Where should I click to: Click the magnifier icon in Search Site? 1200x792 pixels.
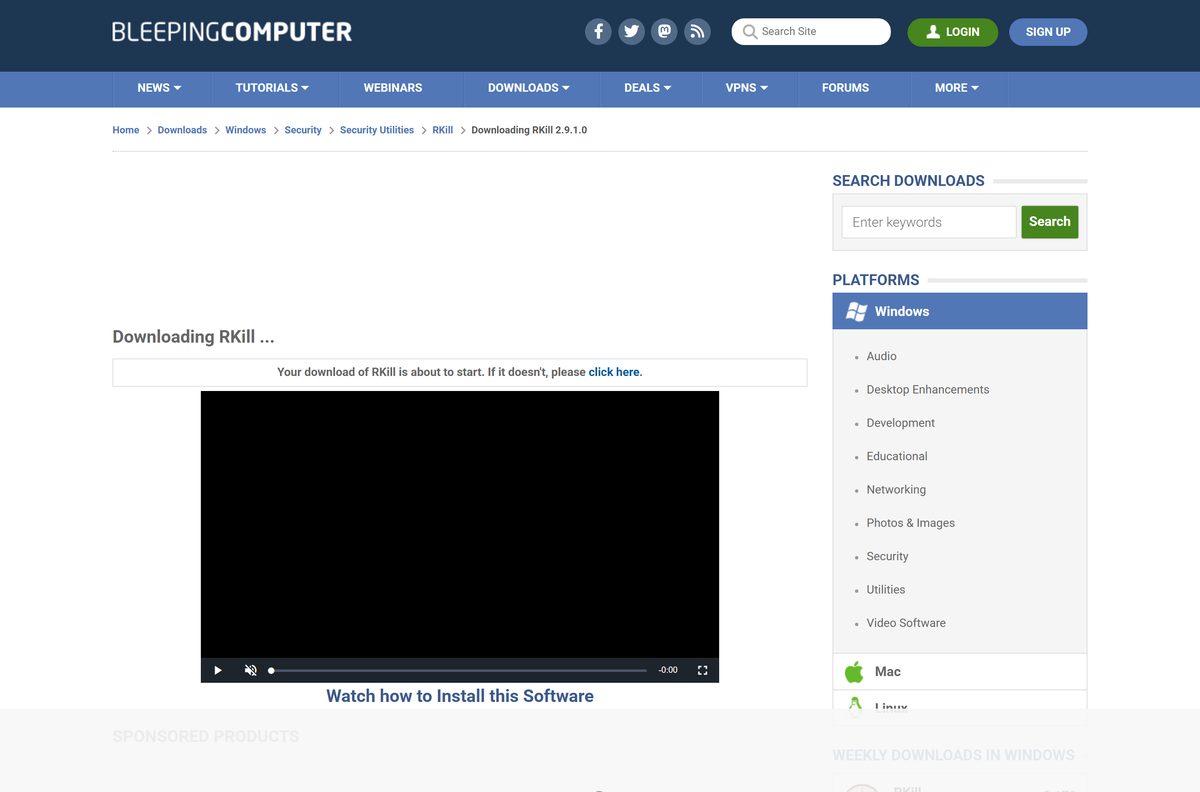(750, 32)
